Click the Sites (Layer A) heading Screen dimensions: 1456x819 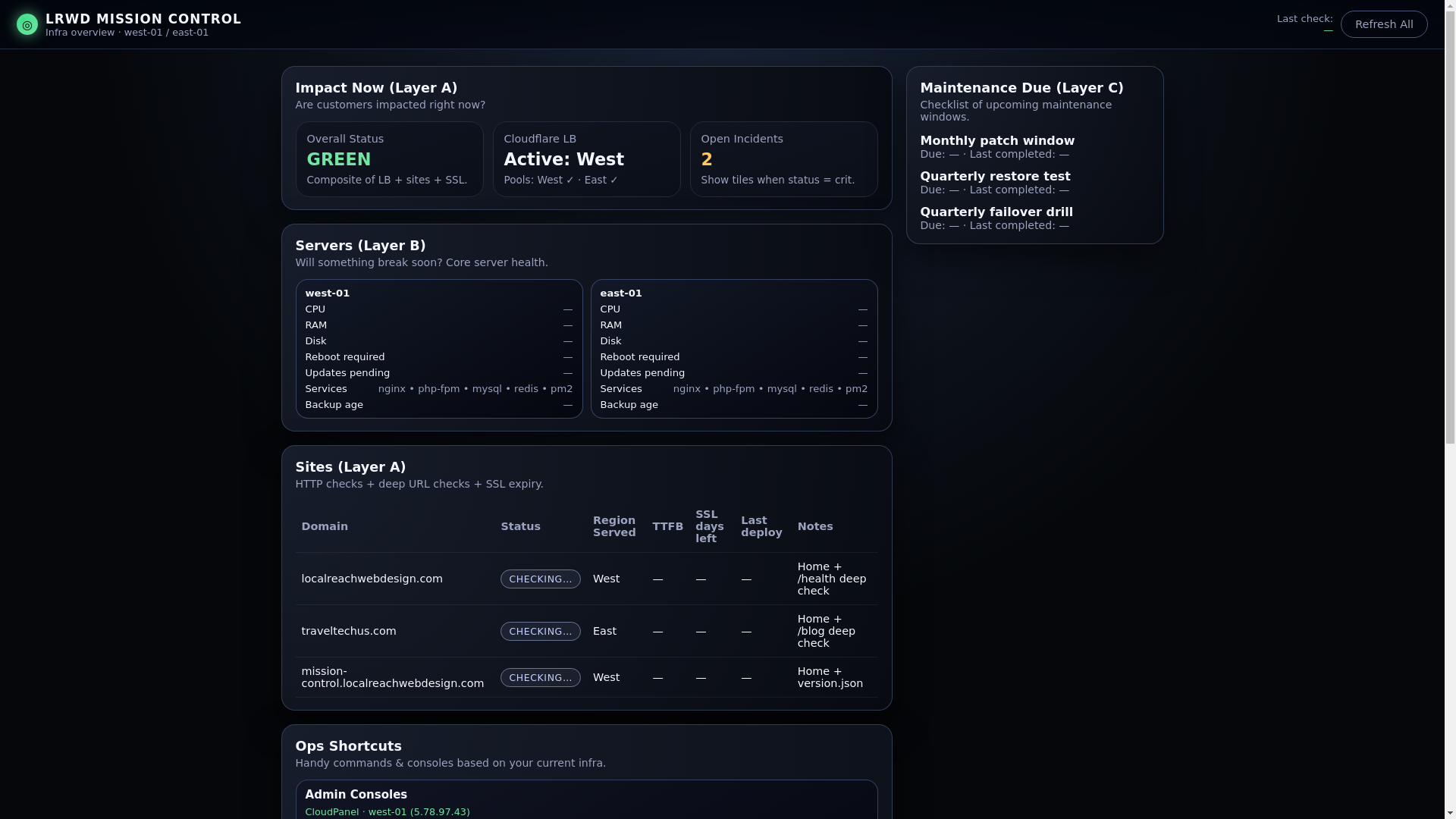point(350,467)
